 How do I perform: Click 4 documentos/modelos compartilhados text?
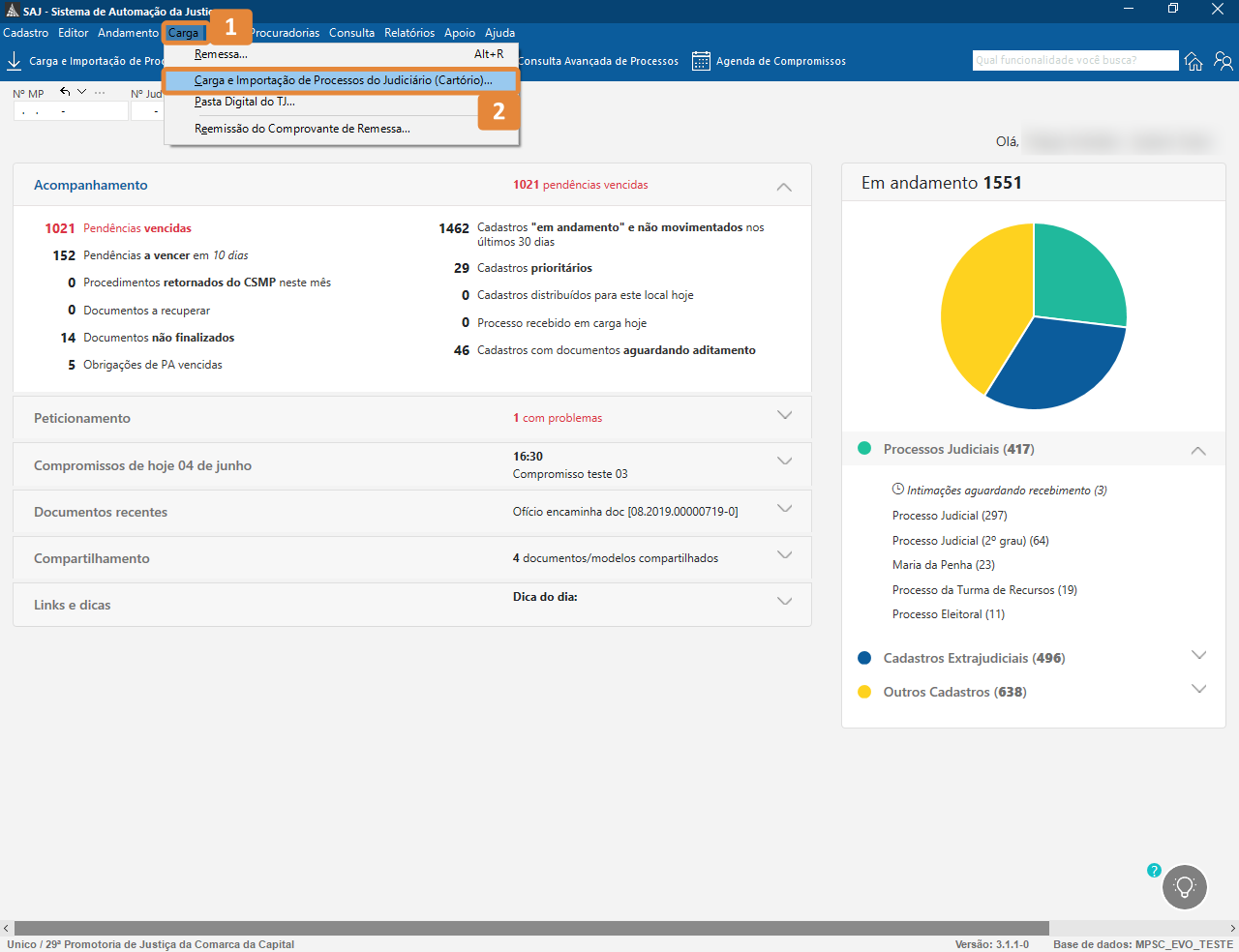tap(616, 558)
